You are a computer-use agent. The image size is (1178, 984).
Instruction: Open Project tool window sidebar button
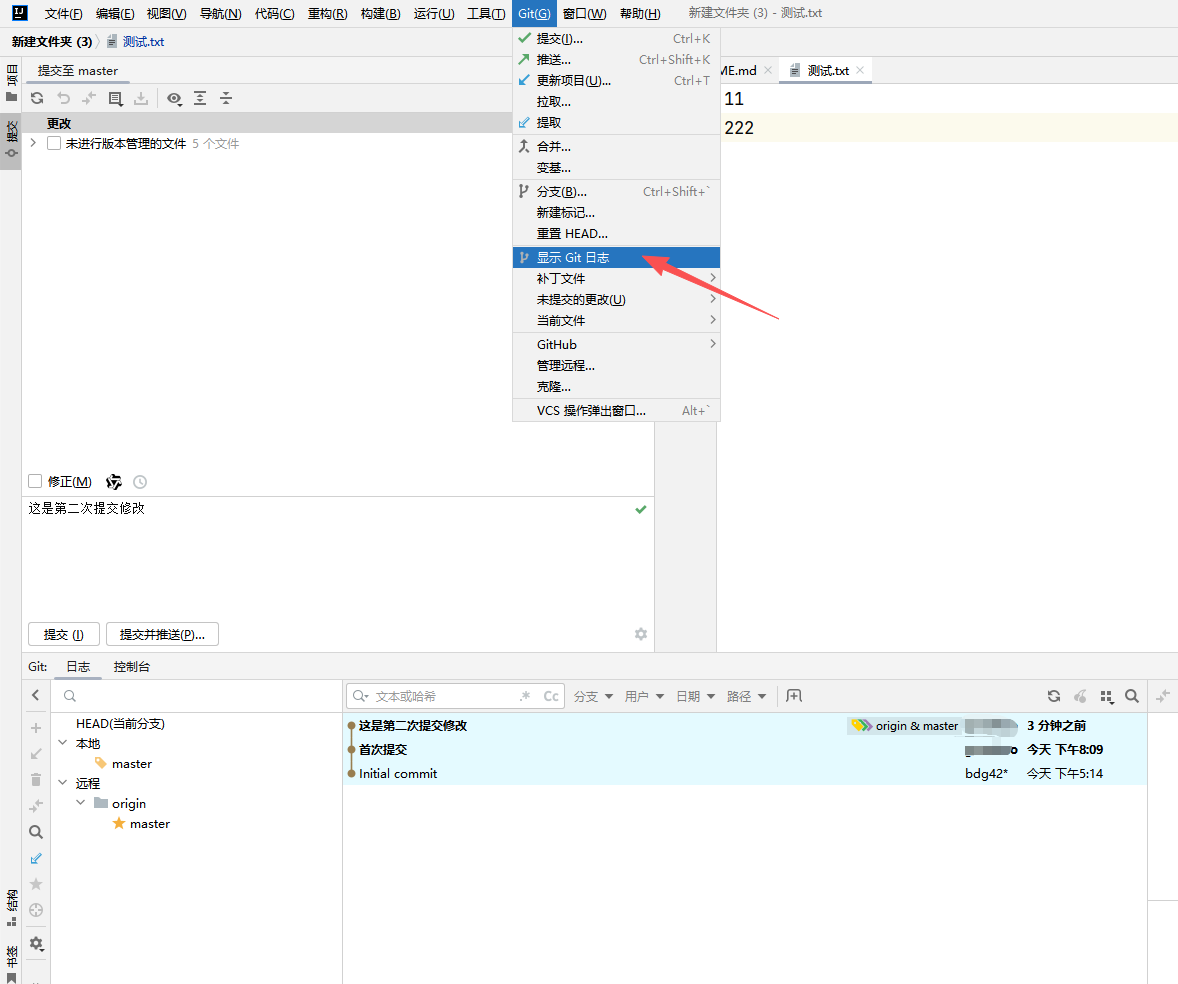11,83
